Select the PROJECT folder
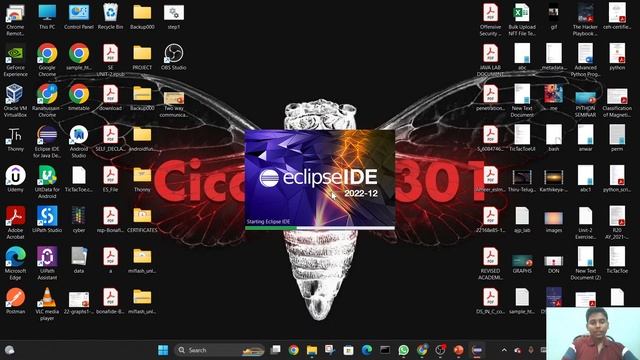The height and width of the screenshot is (360, 640). 142,57
